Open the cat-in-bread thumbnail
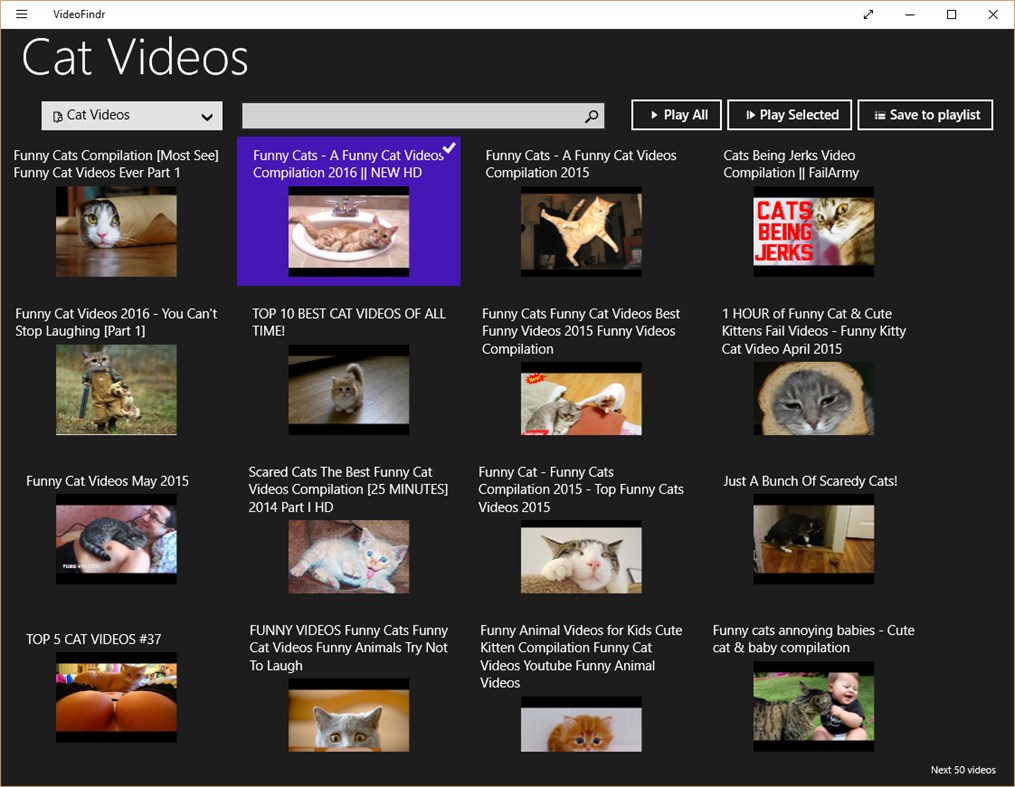Viewport: 1015px width, 787px height. coord(814,399)
